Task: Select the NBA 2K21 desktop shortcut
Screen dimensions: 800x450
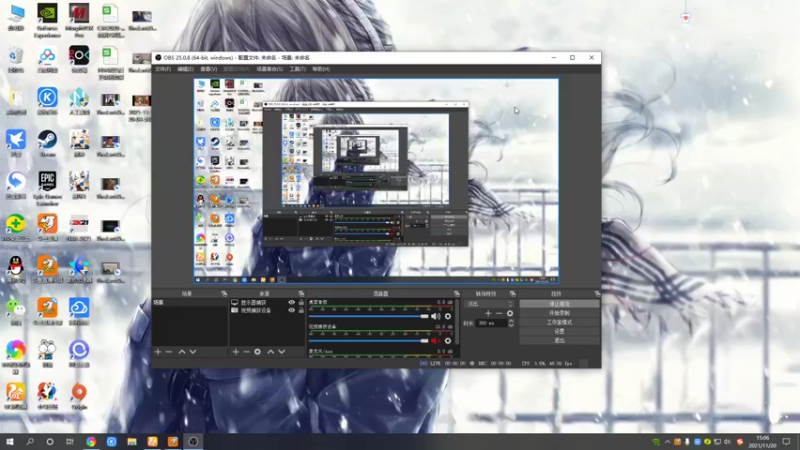Action: pyautogui.click(x=79, y=228)
